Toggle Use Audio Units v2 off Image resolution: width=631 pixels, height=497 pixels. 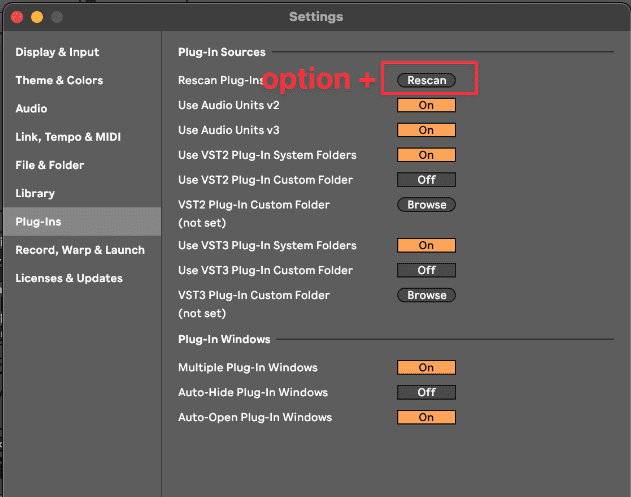coord(426,105)
